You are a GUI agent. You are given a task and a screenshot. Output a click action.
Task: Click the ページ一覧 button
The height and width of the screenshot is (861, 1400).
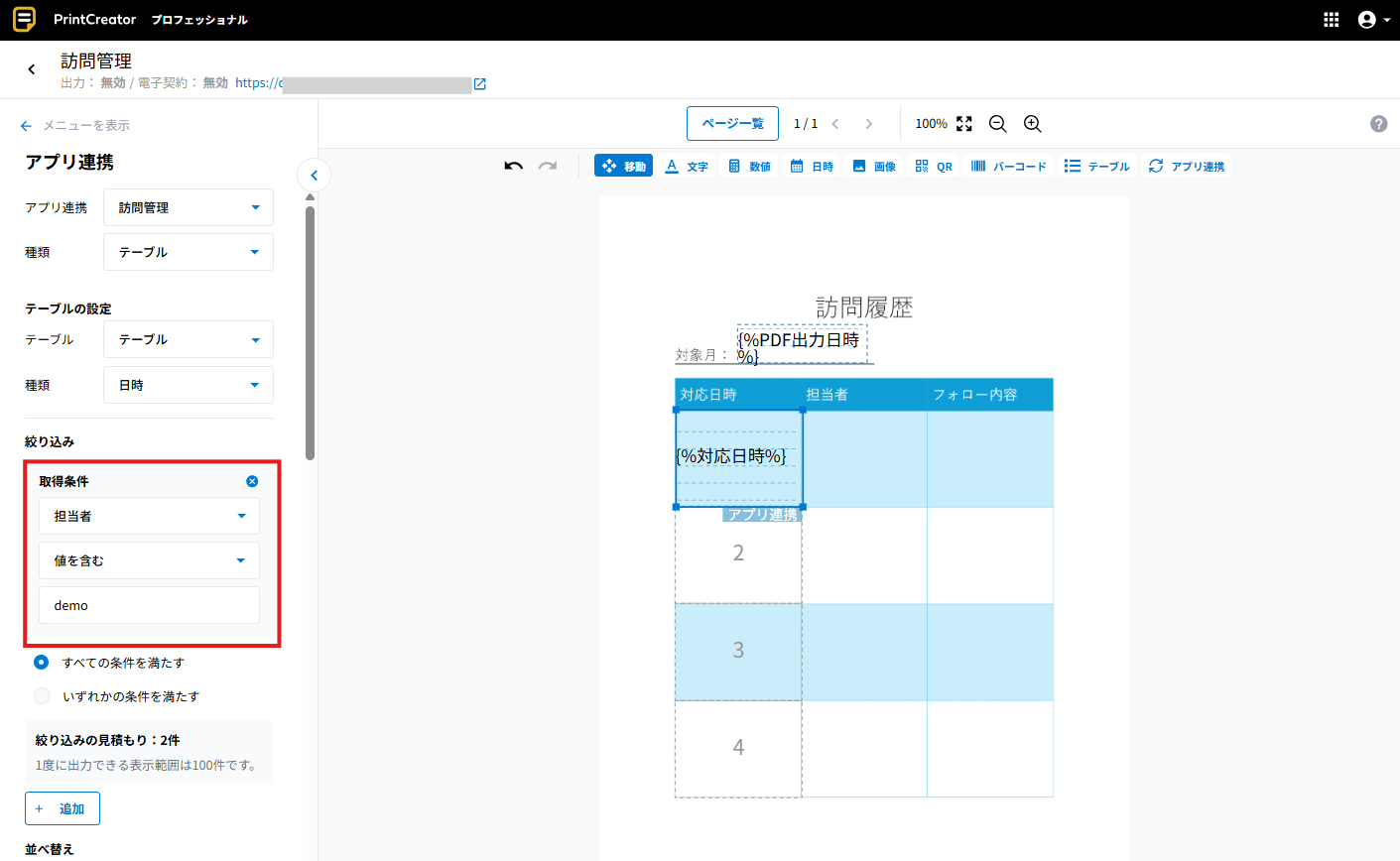pos(732,124)
